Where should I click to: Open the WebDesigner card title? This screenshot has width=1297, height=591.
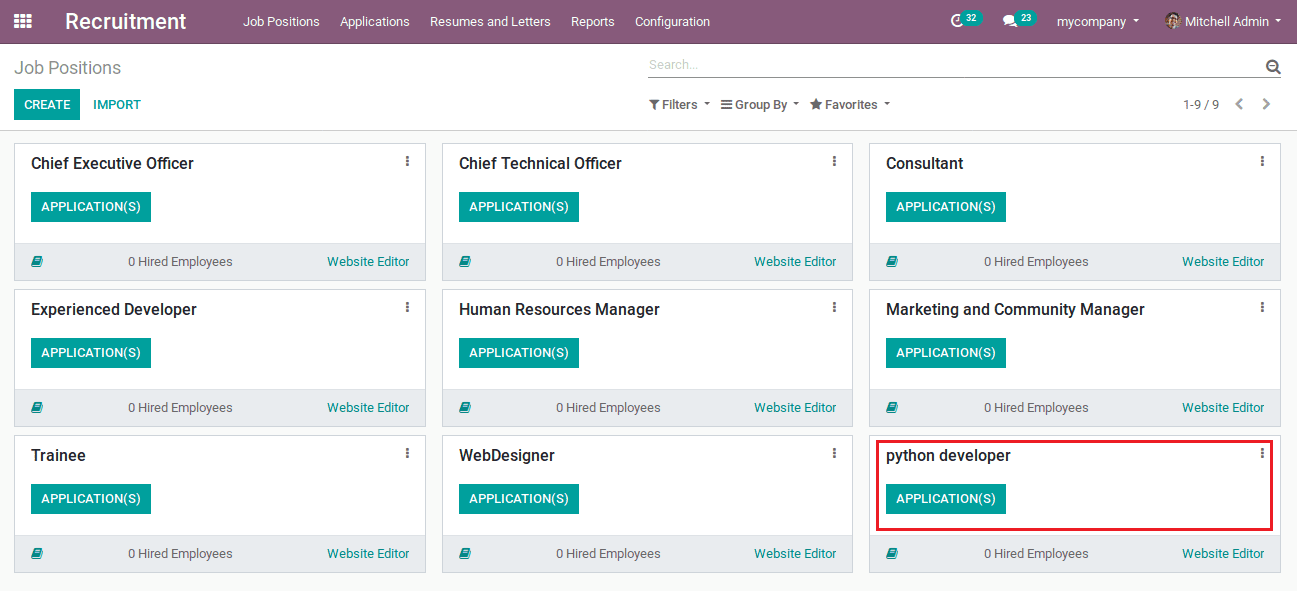click(507, 455)
